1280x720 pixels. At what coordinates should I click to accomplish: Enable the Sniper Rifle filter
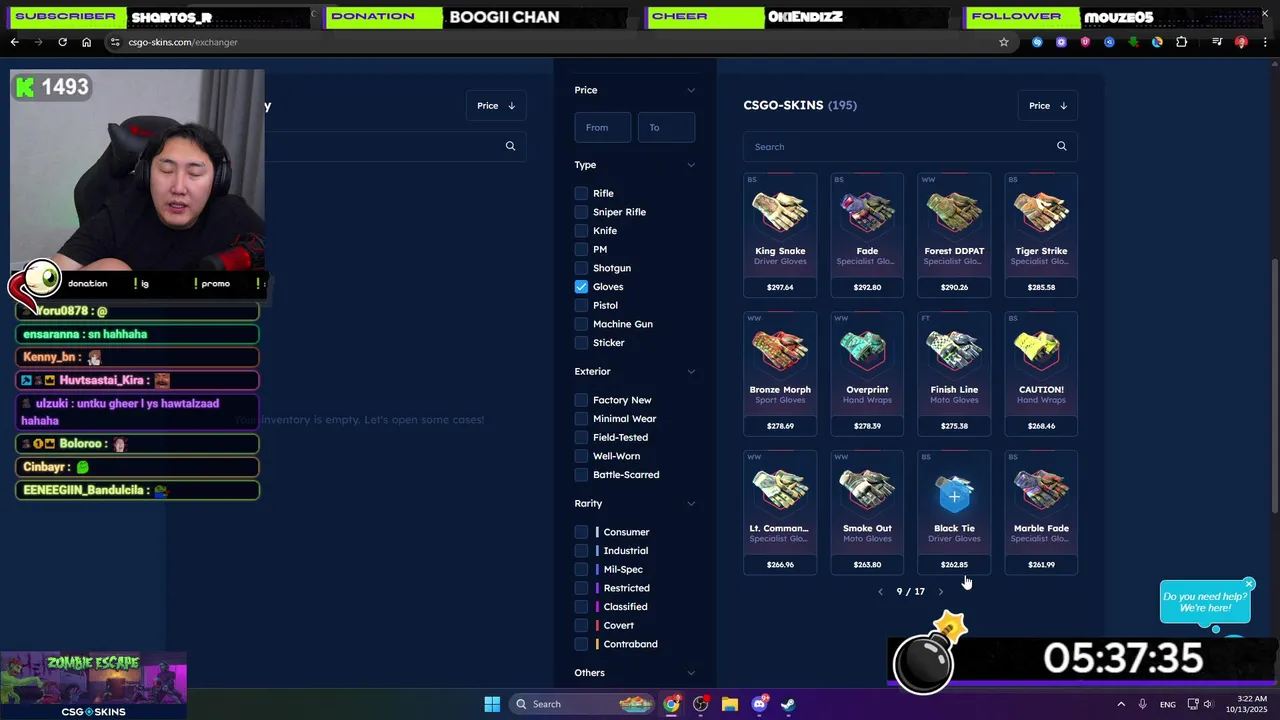pos(581,212)
